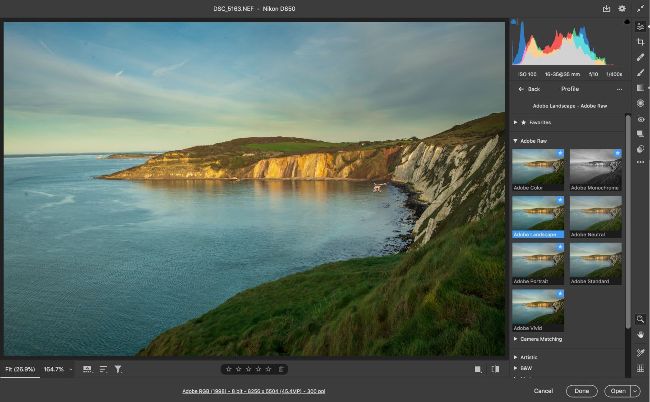This screenshot has width=650, height=402.
Task: Click the Cancel button
Action: tap(543, 391)
